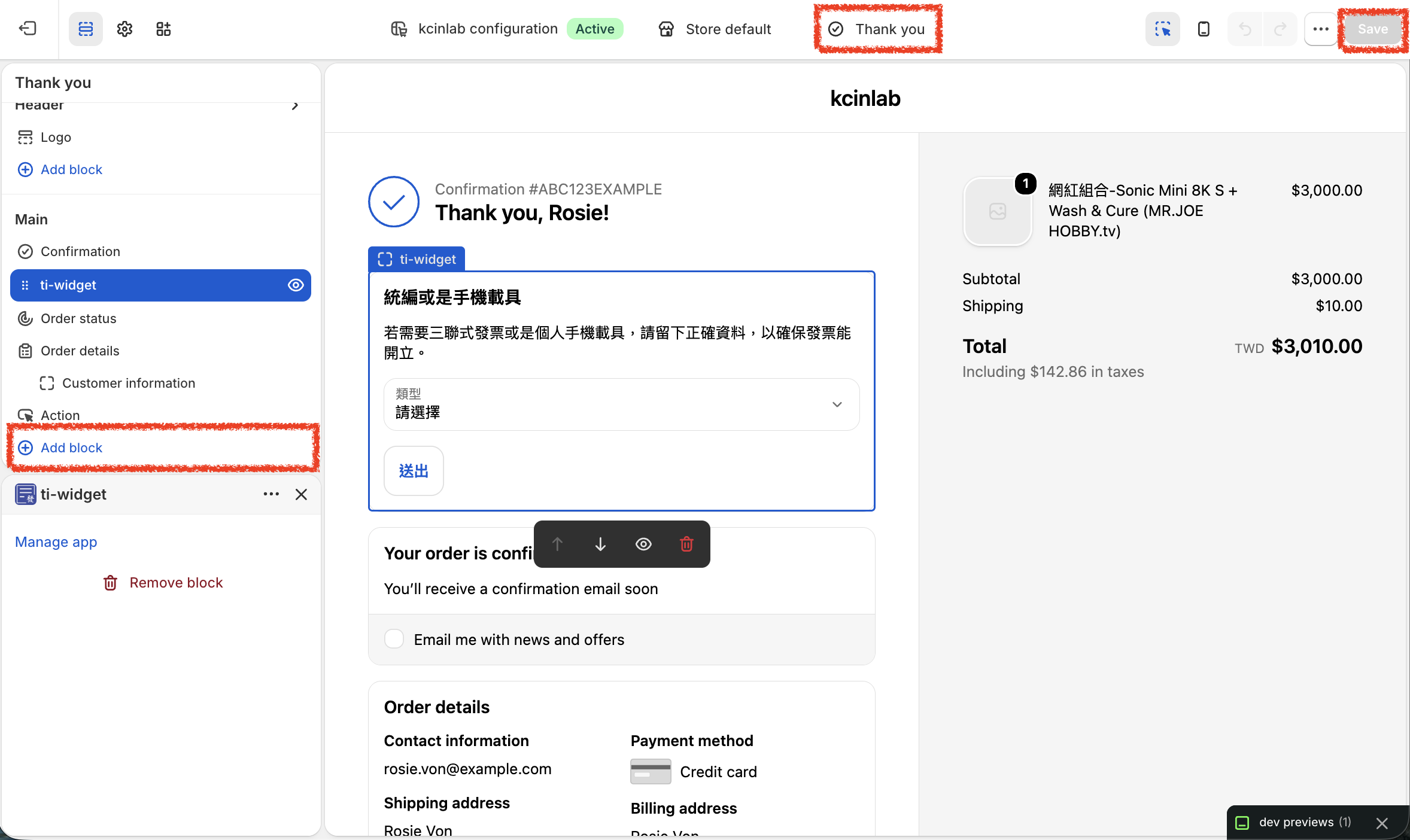Click the 送出 submit button
Screen dimensions: 1410x840
(x=414, y=471)
